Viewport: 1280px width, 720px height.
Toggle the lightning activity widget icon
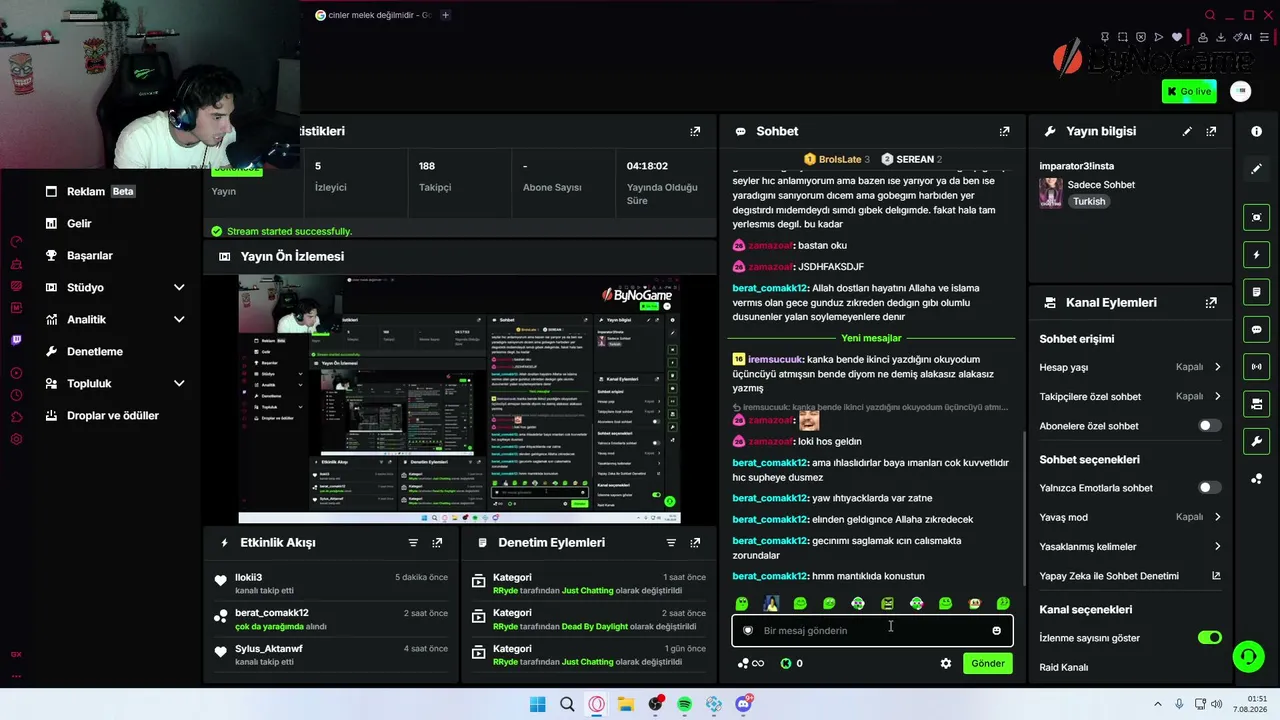point(1257,255)
